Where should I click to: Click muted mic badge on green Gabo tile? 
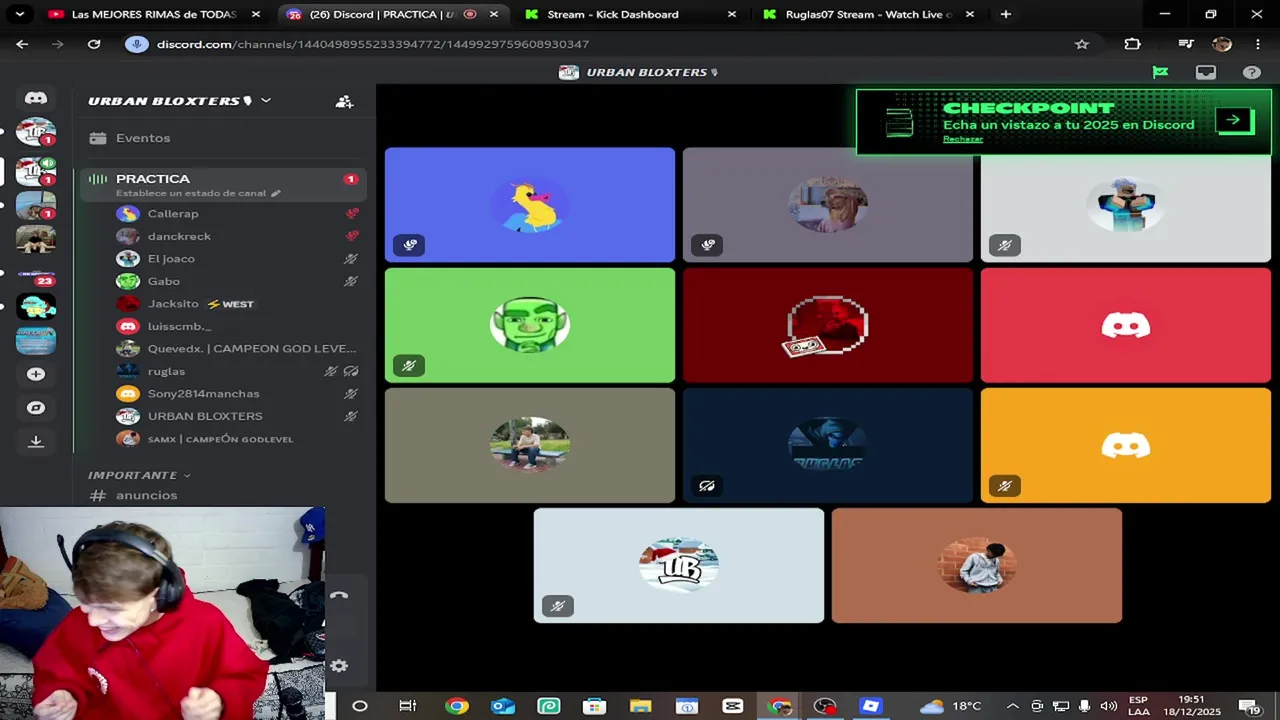tap(408, 366)
